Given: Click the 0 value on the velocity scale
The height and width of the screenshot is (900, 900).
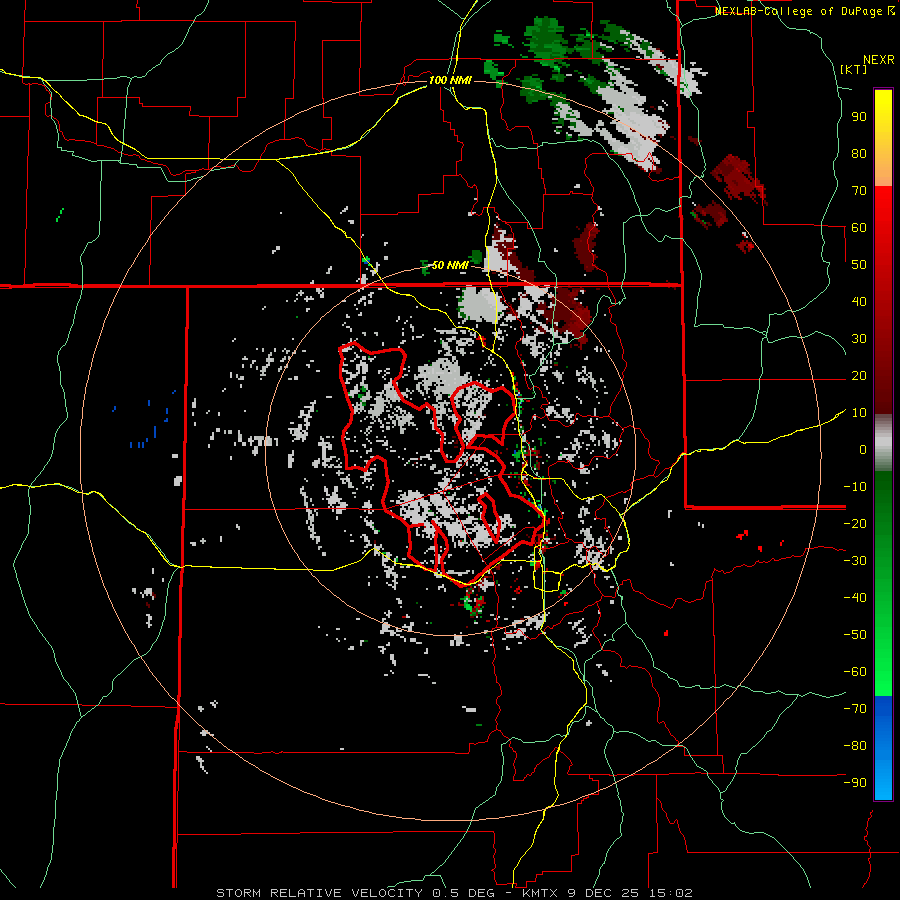Looking at the screenshot, I should [x=863, y=449].
